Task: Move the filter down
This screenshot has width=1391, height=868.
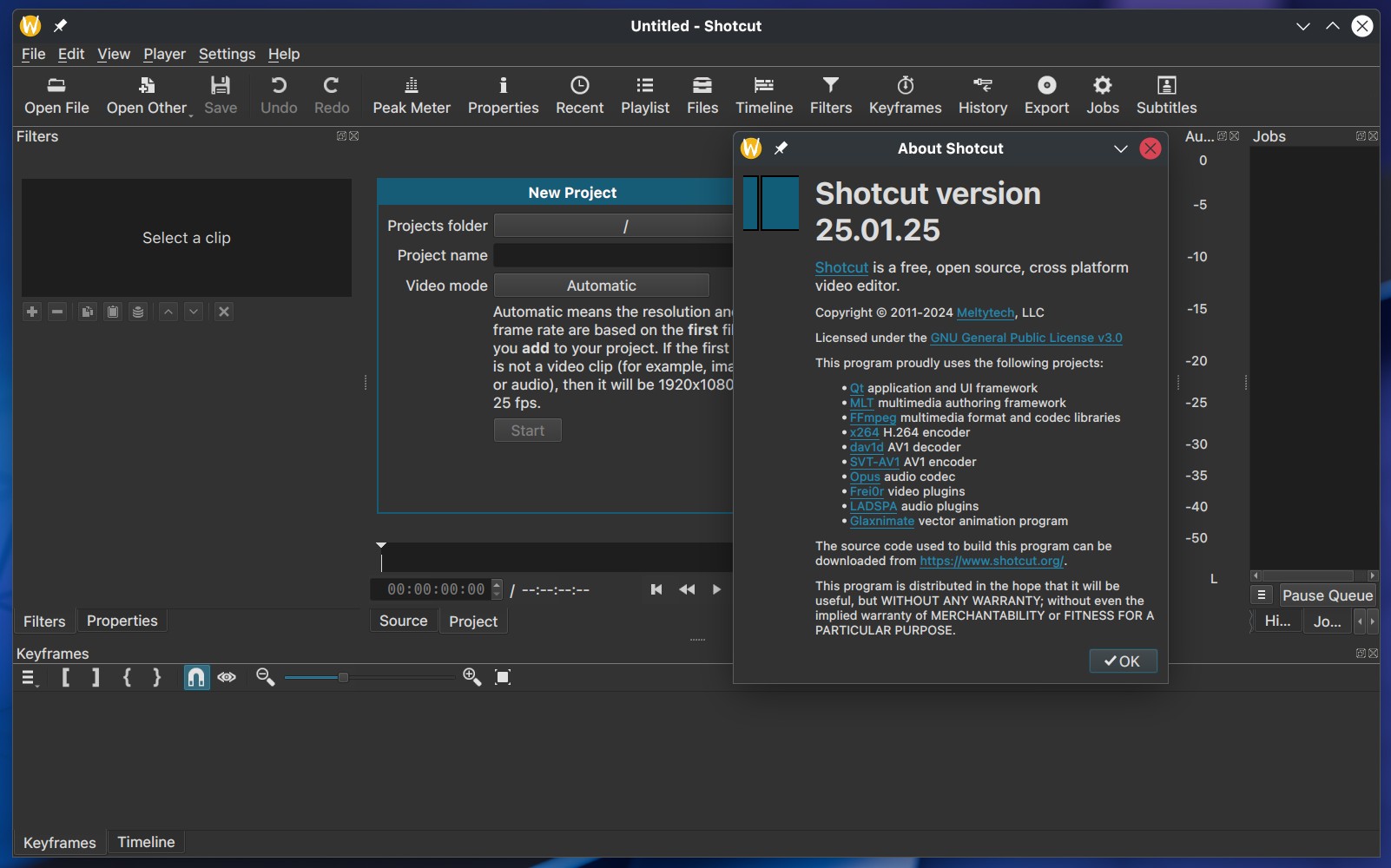Action: pyautogui.click(x=194, y=312)
